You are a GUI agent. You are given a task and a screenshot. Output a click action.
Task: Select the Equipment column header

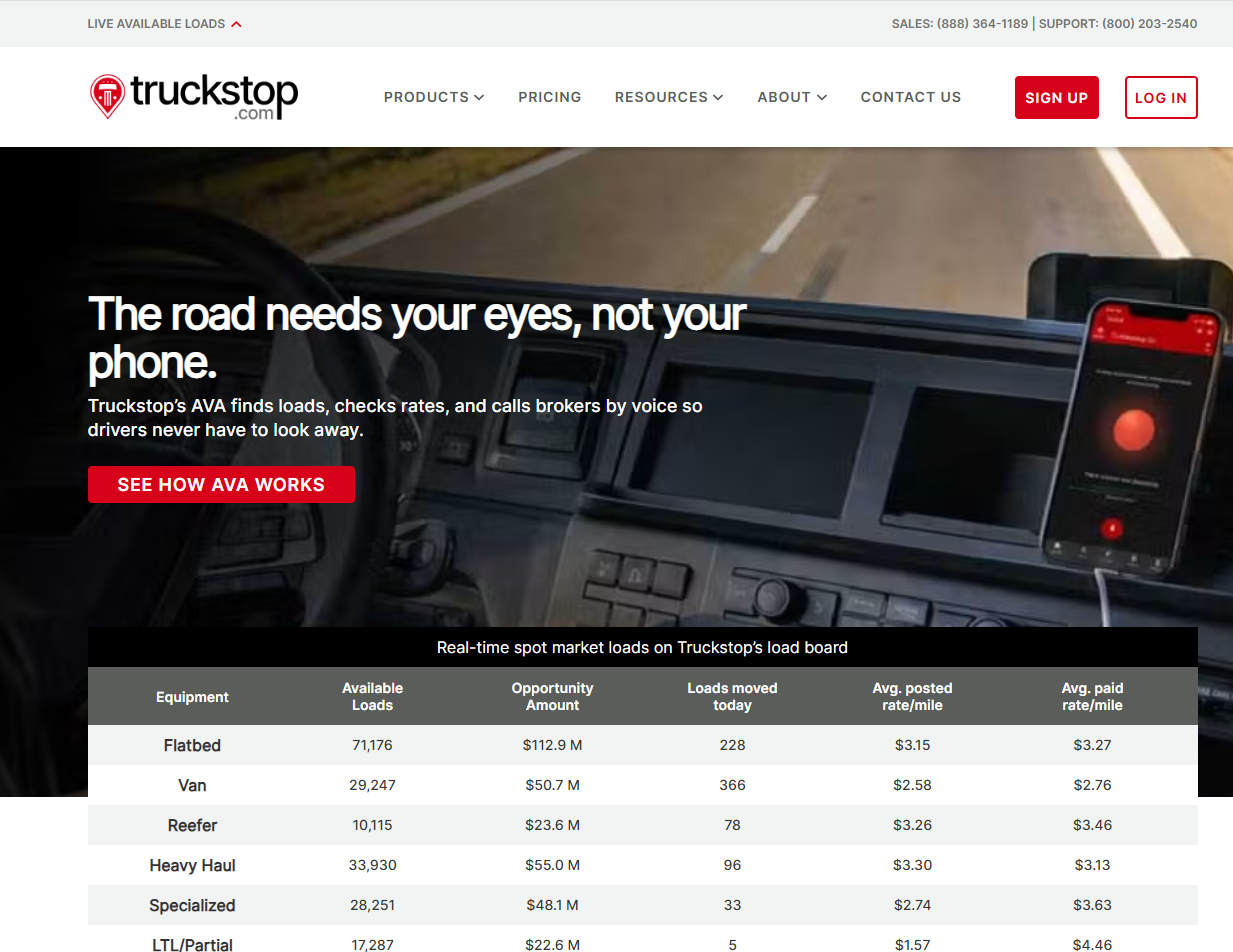click(192, 697)
